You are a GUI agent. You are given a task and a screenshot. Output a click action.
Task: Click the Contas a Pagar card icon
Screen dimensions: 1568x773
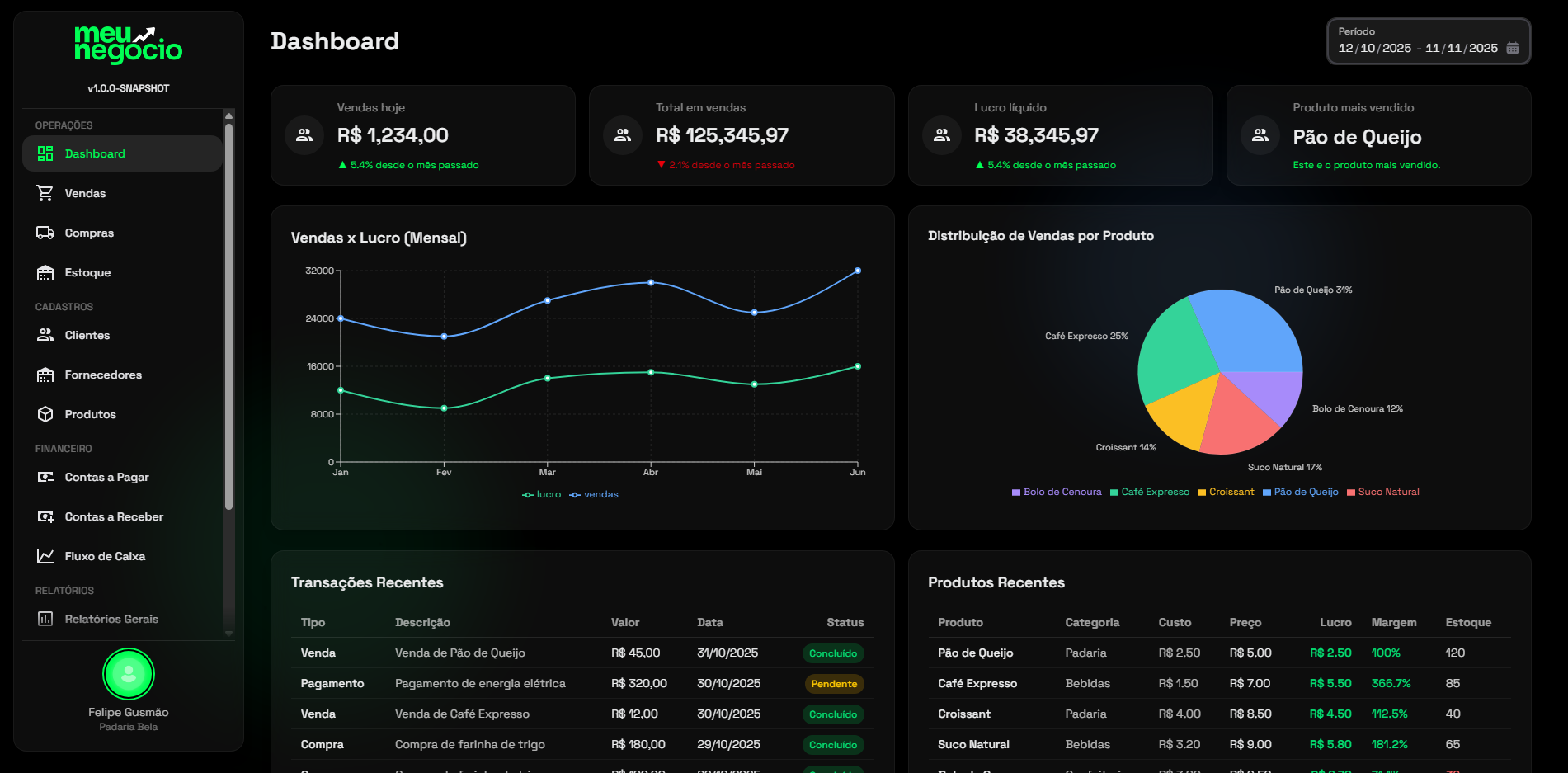45,477
